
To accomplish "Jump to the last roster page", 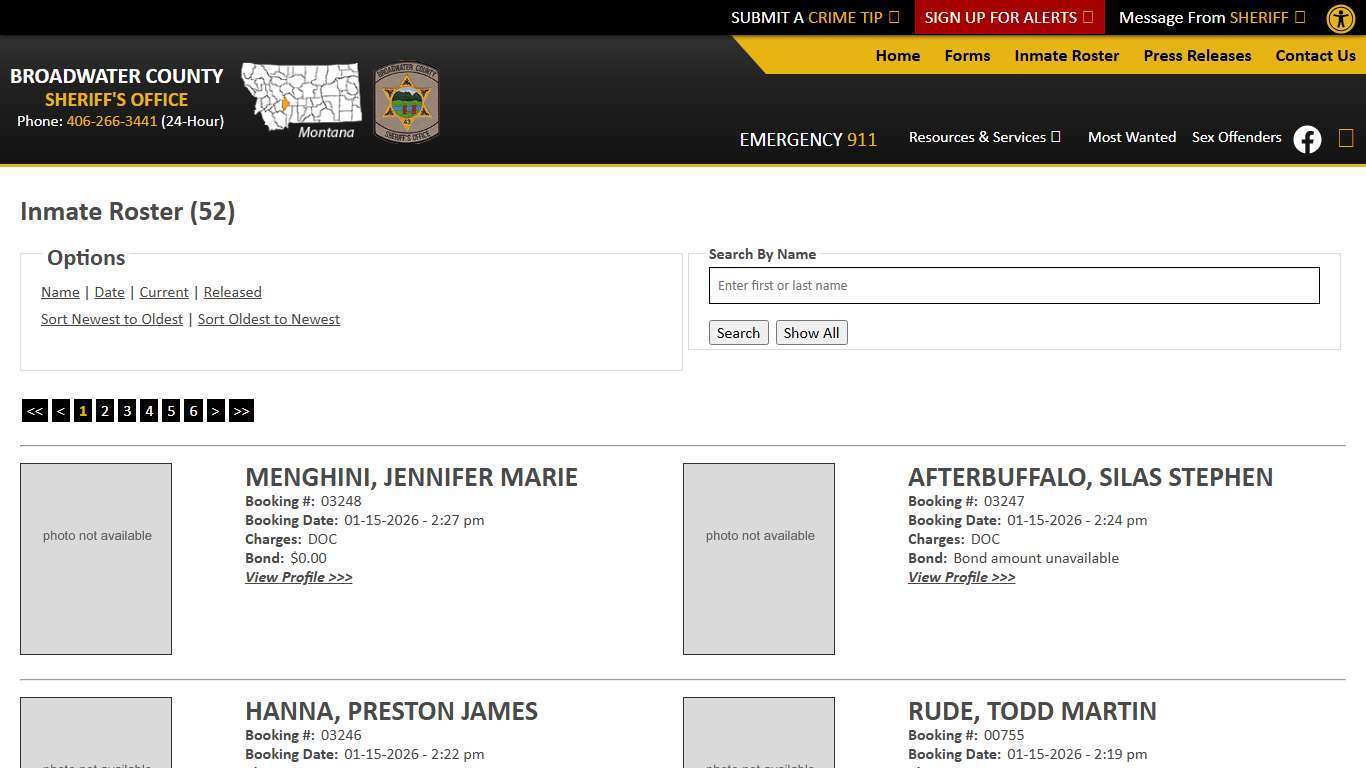I will click(240, 410).
